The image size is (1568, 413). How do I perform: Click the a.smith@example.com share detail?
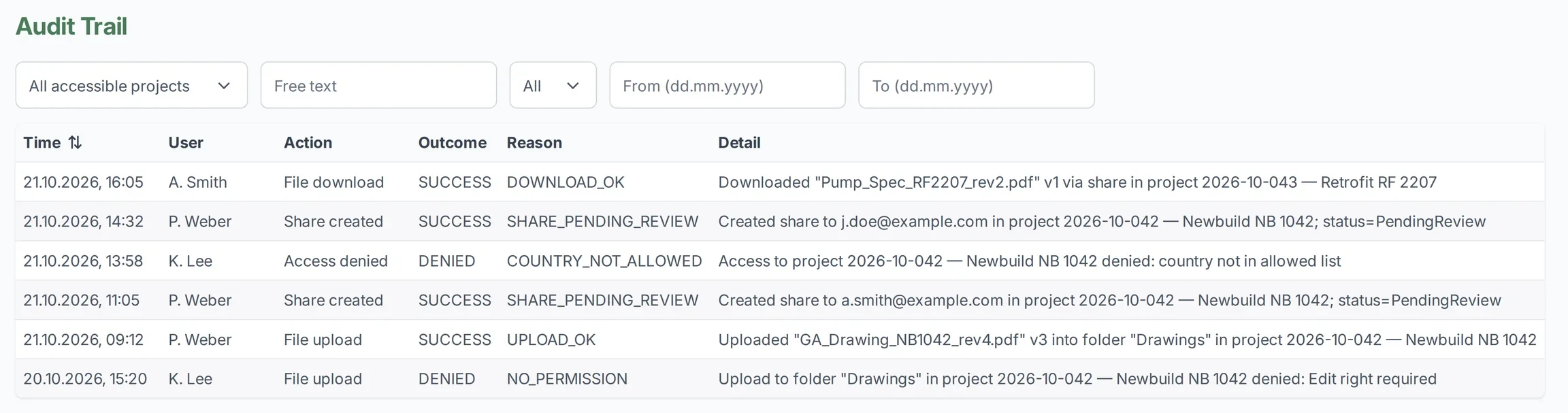tap(1109, 300)
